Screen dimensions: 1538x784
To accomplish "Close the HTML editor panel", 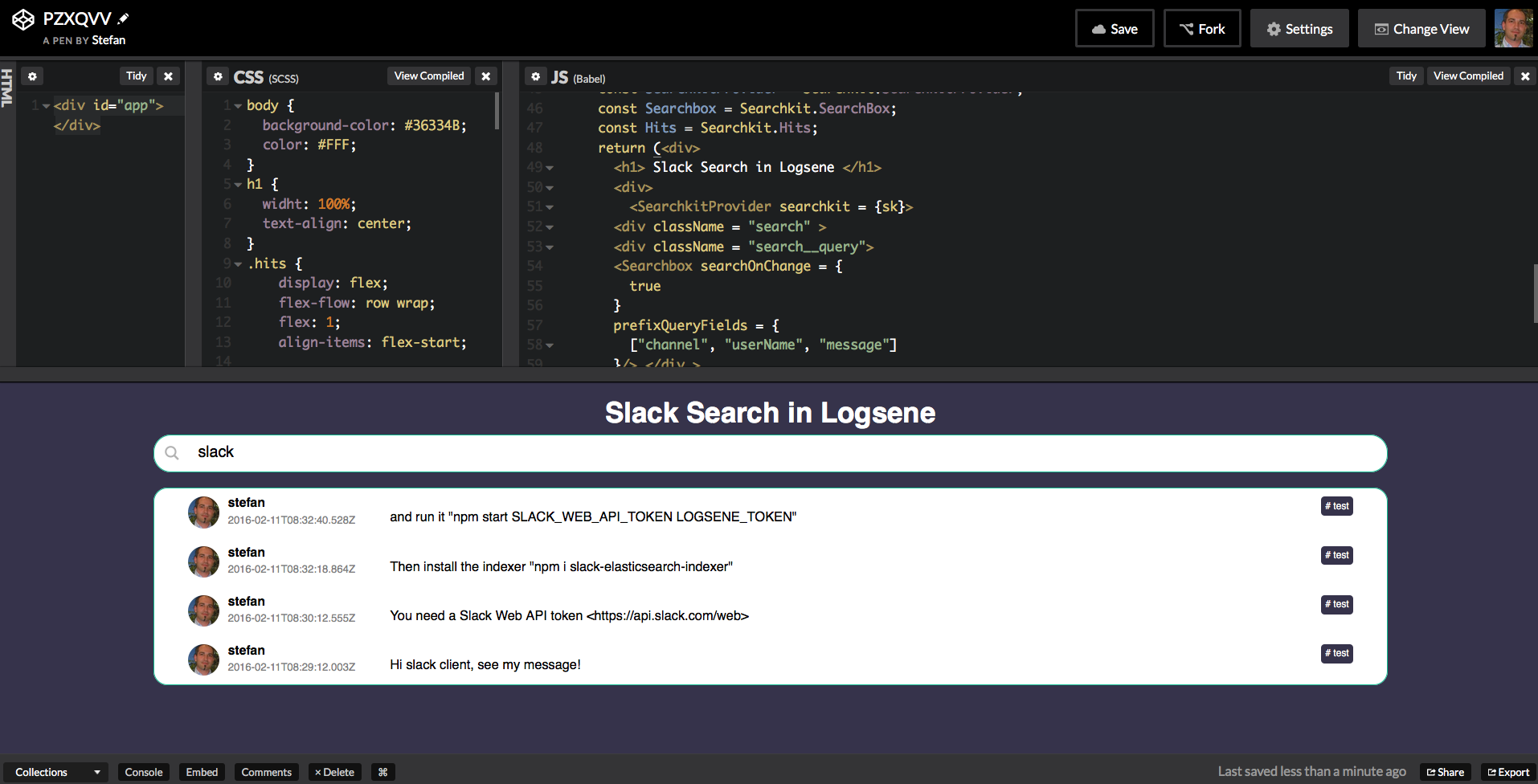I will (x=168, y=76).
